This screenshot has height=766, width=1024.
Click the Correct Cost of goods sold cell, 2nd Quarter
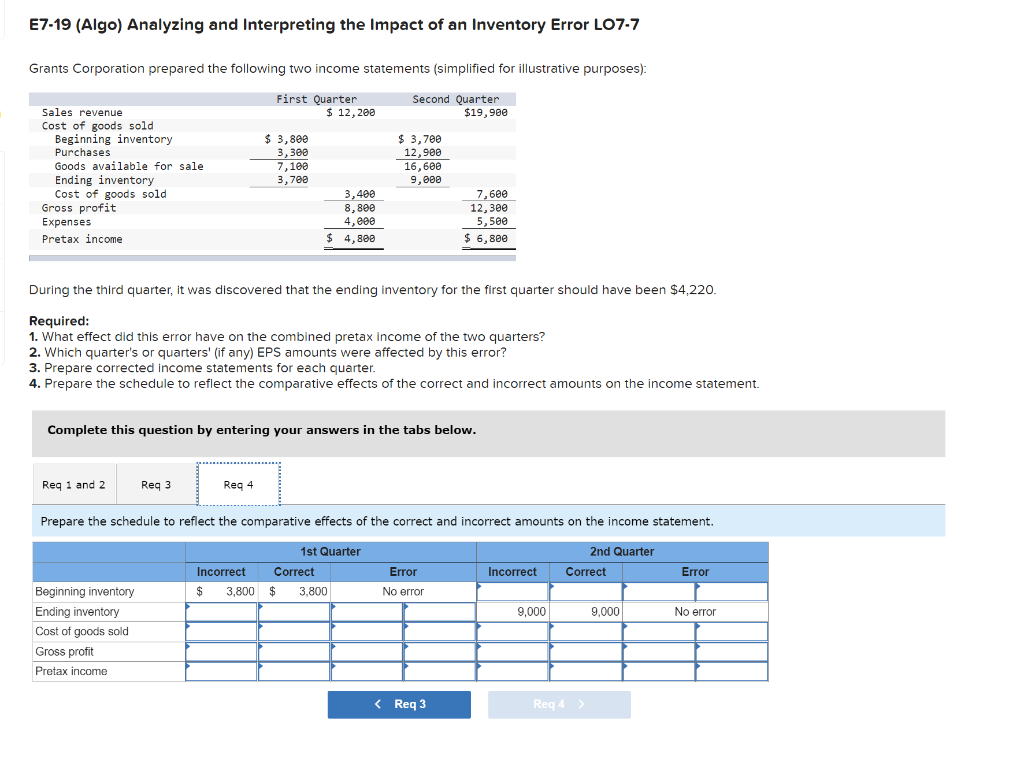pos(586,631)
